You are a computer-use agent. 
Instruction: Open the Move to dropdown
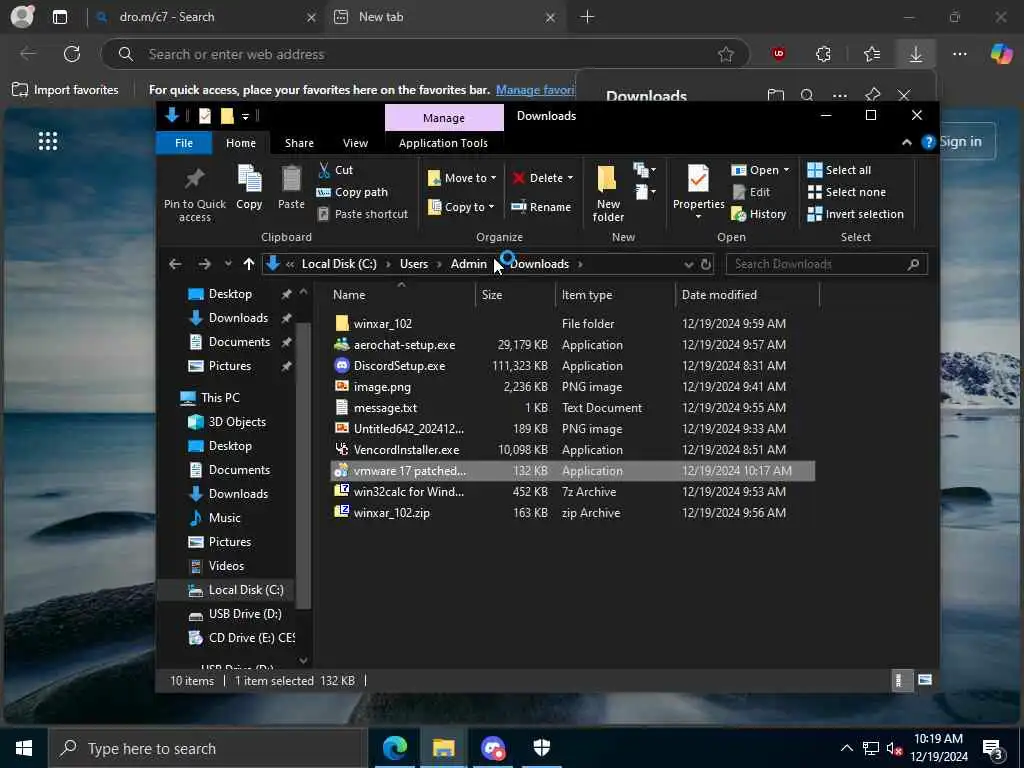point(462,178)
